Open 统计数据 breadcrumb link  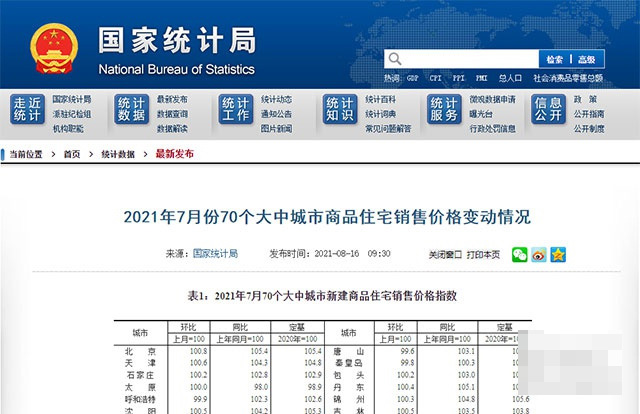[x=119, y=154]
